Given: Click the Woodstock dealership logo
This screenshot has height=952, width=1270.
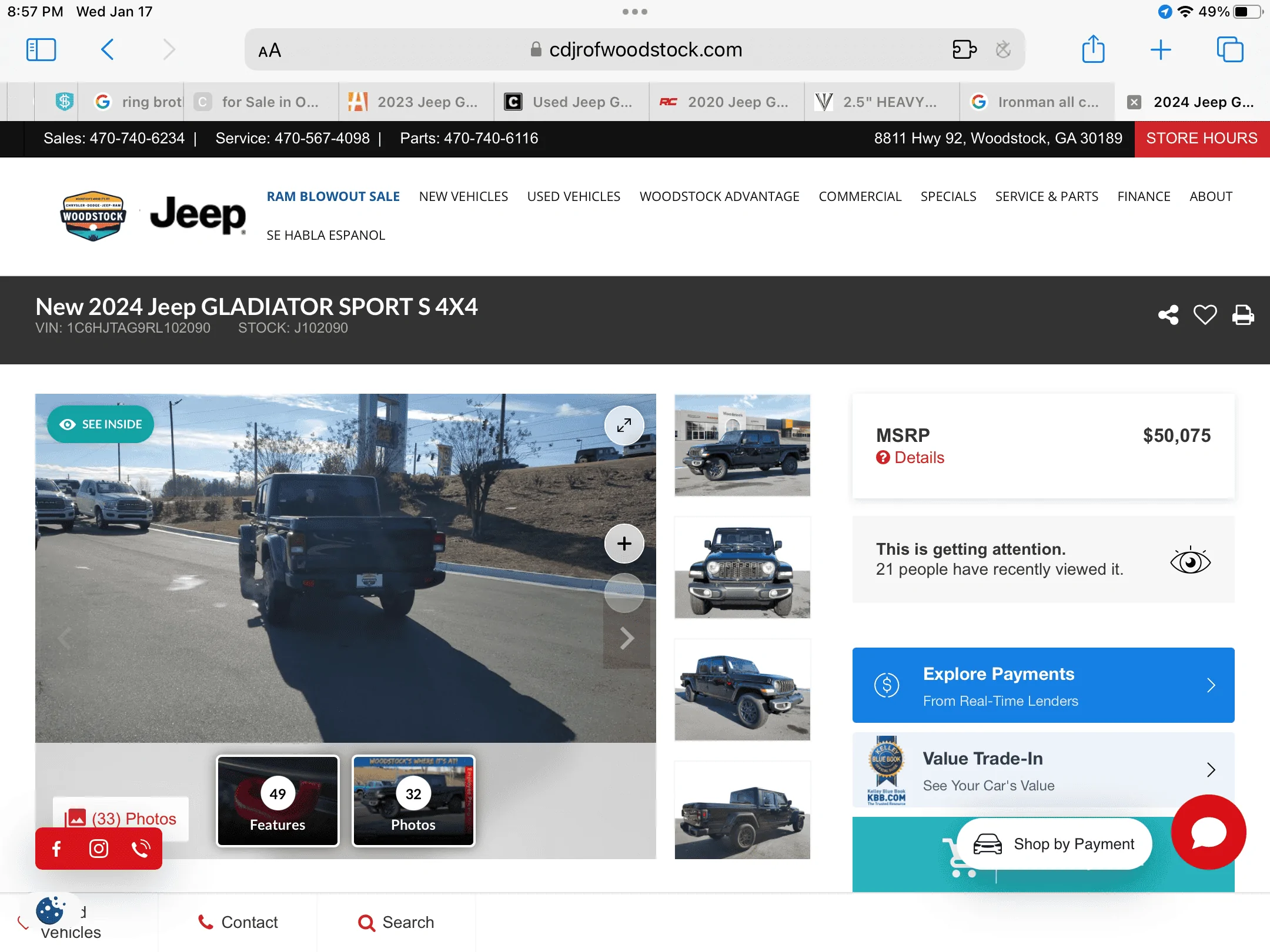Looking at the screenshot, I should pos(93,216).
